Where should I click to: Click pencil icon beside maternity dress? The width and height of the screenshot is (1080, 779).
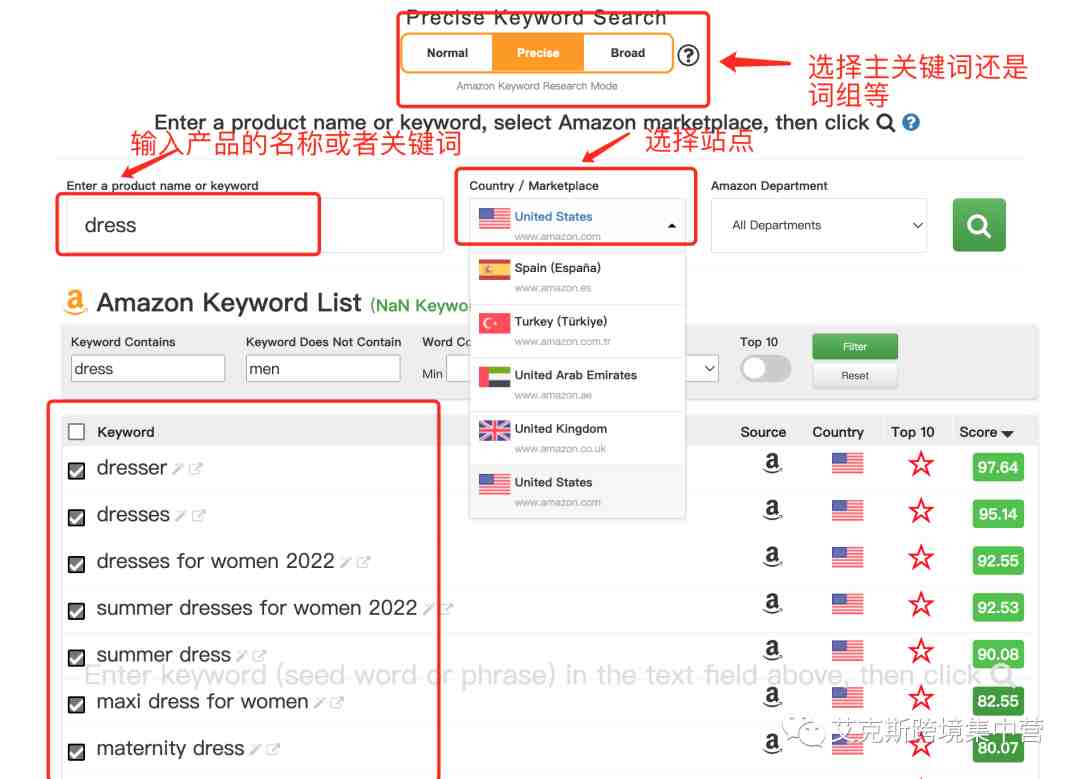256,749
